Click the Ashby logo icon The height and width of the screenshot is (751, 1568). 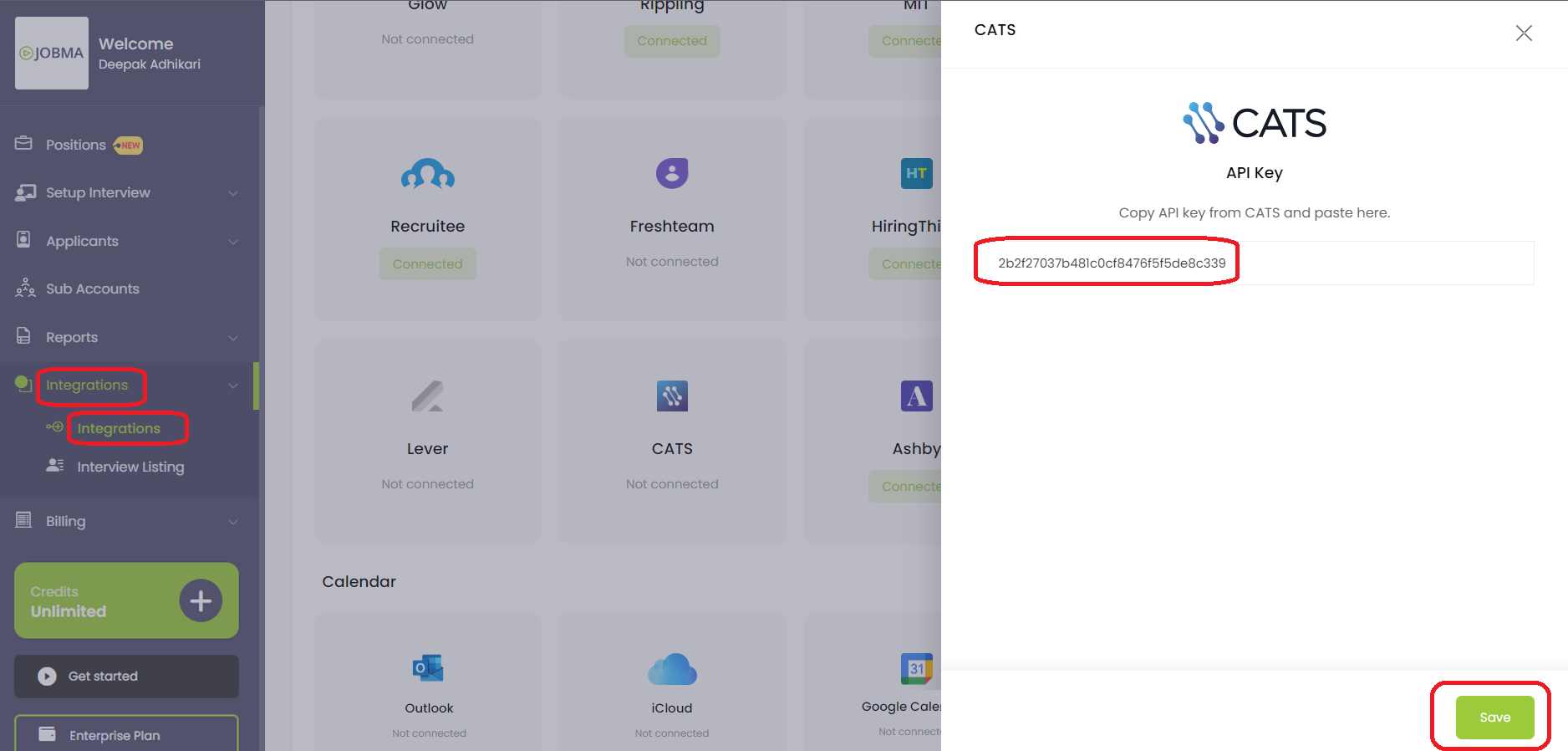(x=917, y=396)
